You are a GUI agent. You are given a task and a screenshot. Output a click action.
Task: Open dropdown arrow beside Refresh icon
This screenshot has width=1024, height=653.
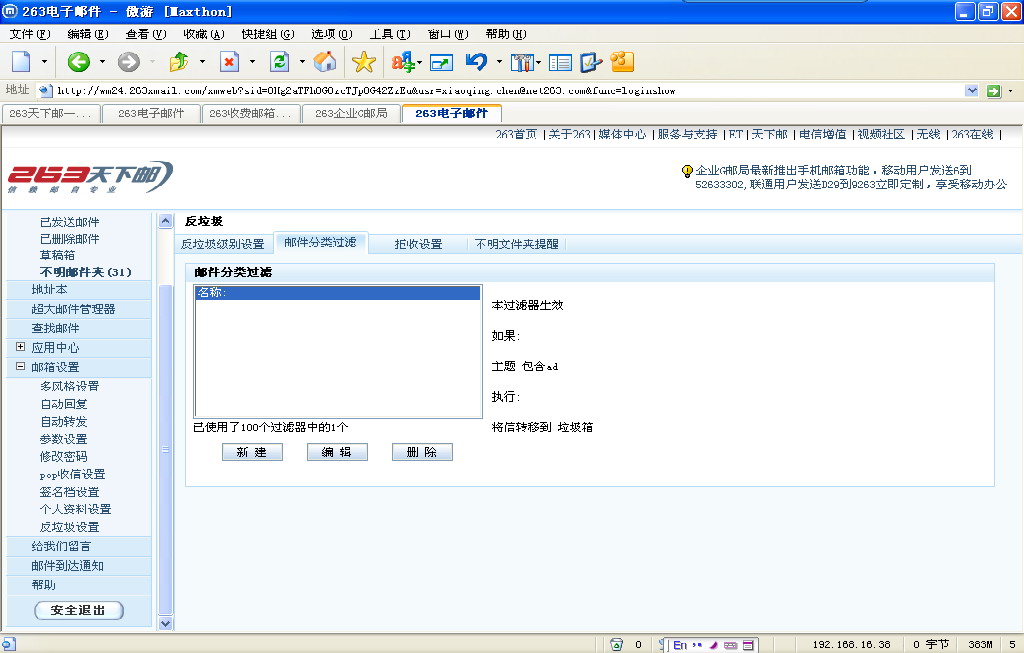pos(302,62)
